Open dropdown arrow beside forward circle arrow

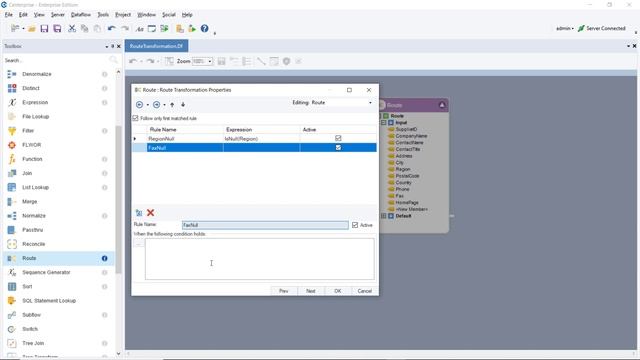[164, 105]
